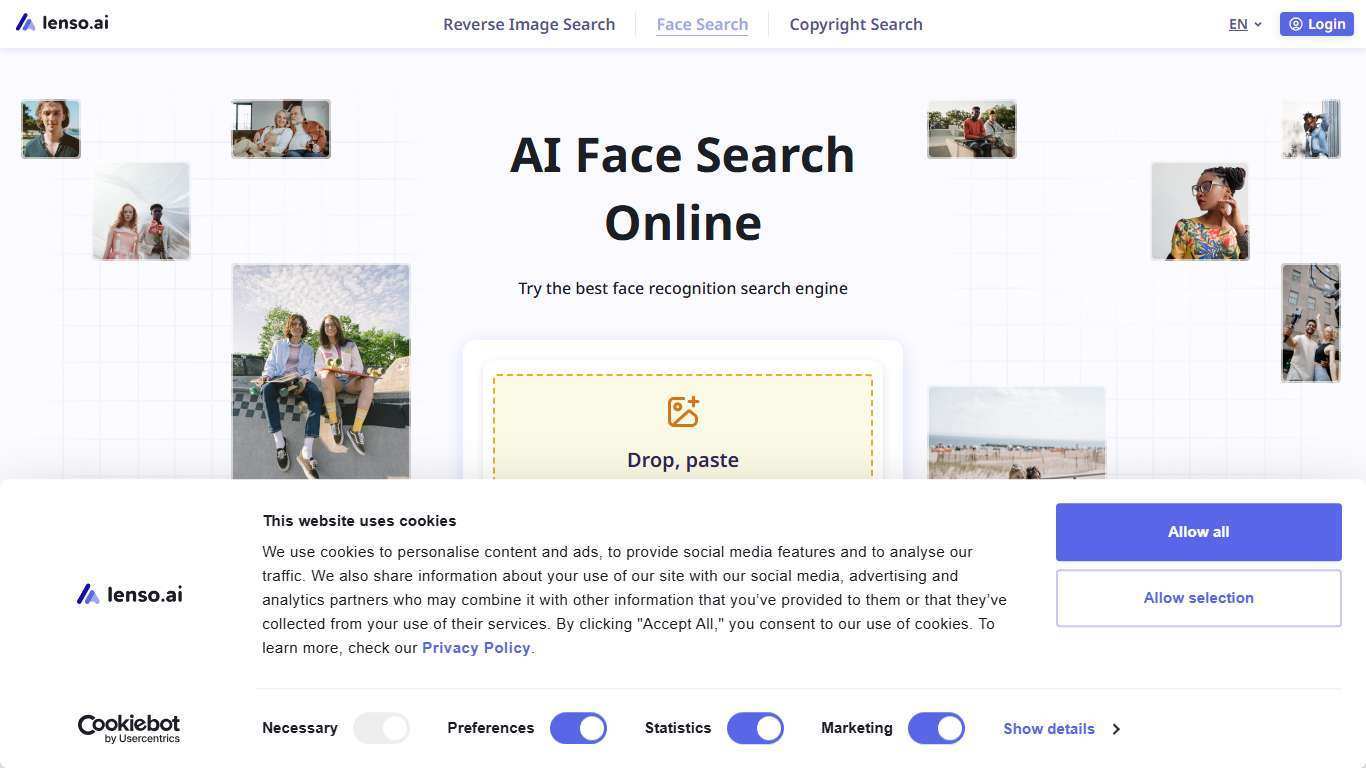This screenshot has height=768, width=1366.
Task: Click the image upload icon in drop zone
Action: [x=683, y=410]
